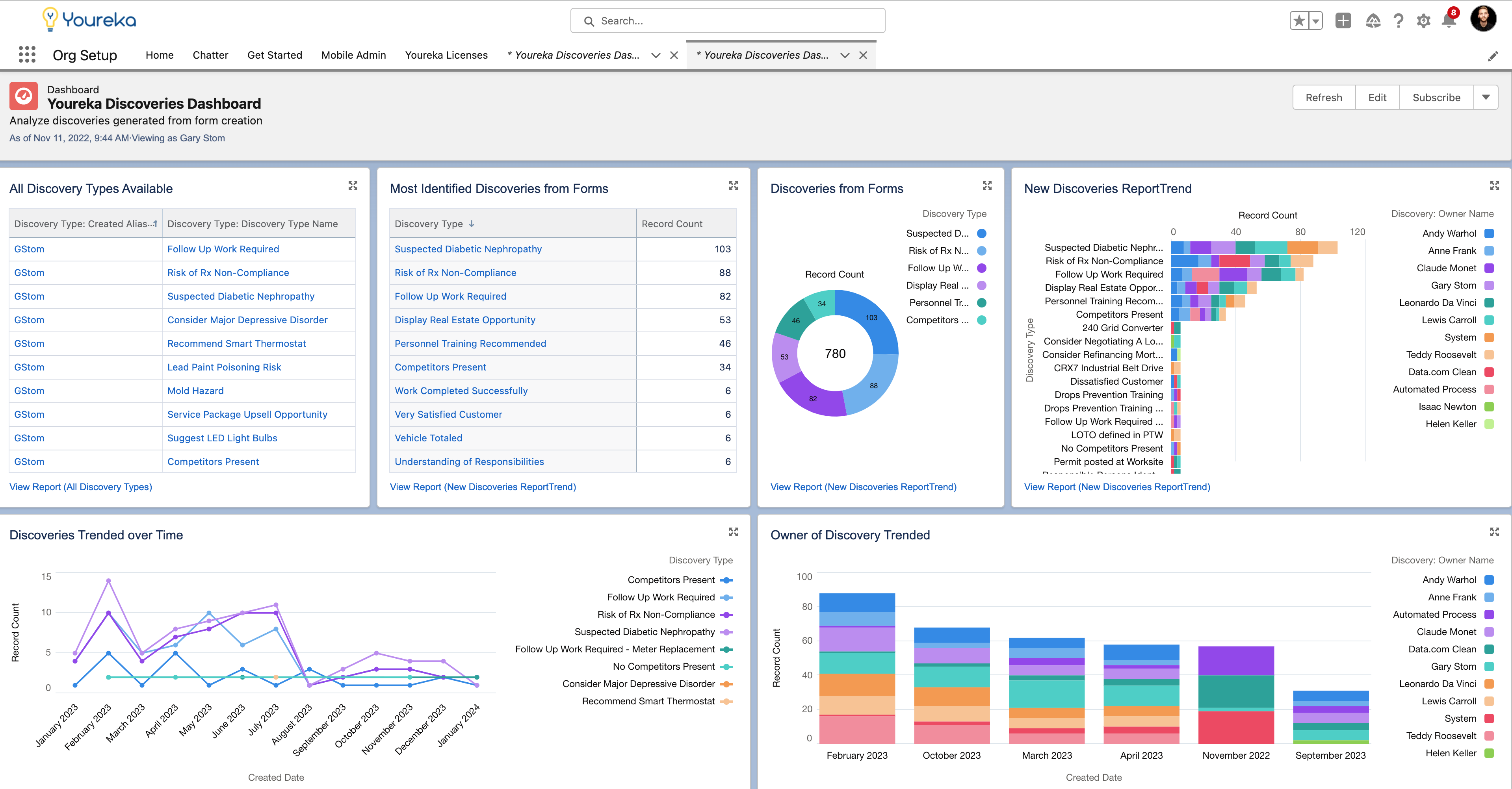Click Competitors Present line legend marker
The height and width of the screenshot is (789, 1512).
click(x=727, y=580)
